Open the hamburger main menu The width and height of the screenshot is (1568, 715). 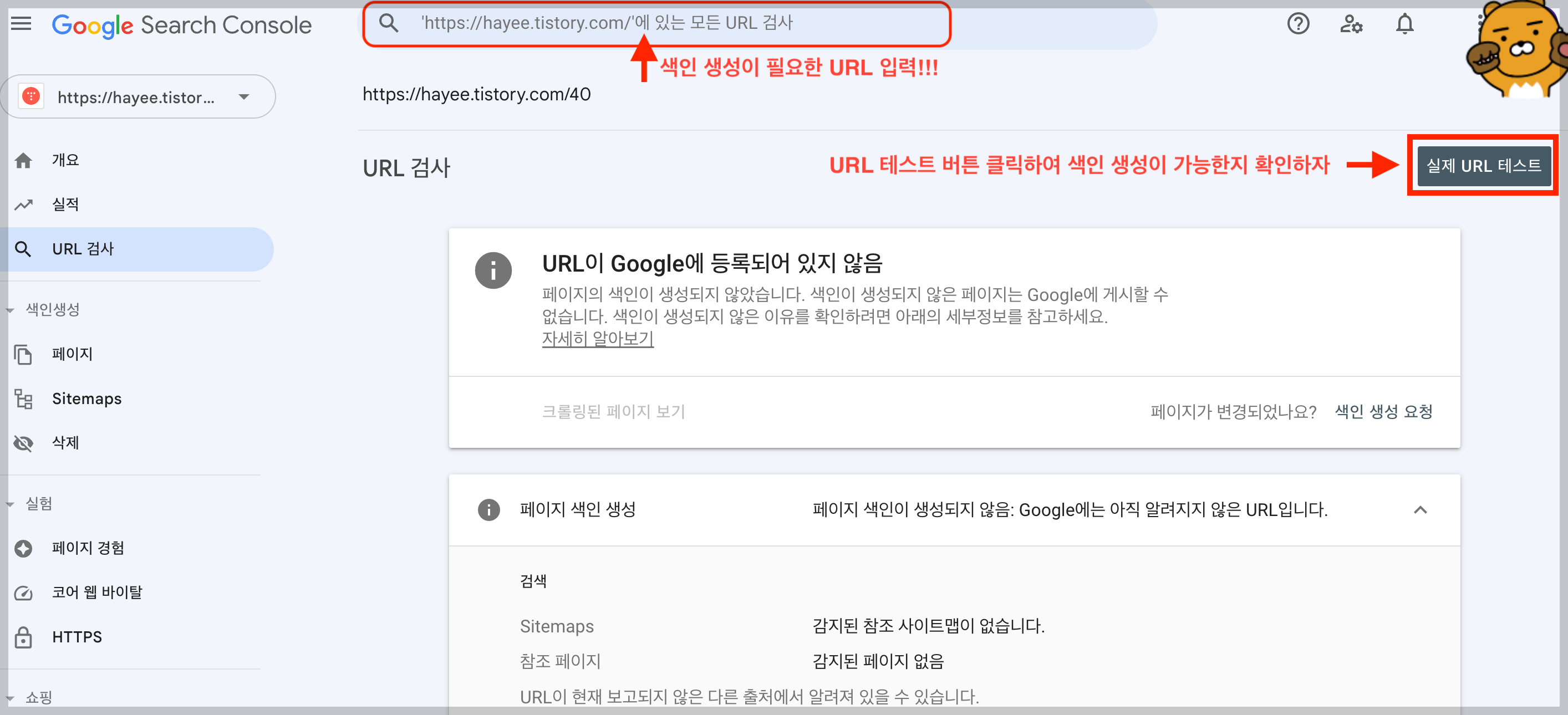click(21, 24)
